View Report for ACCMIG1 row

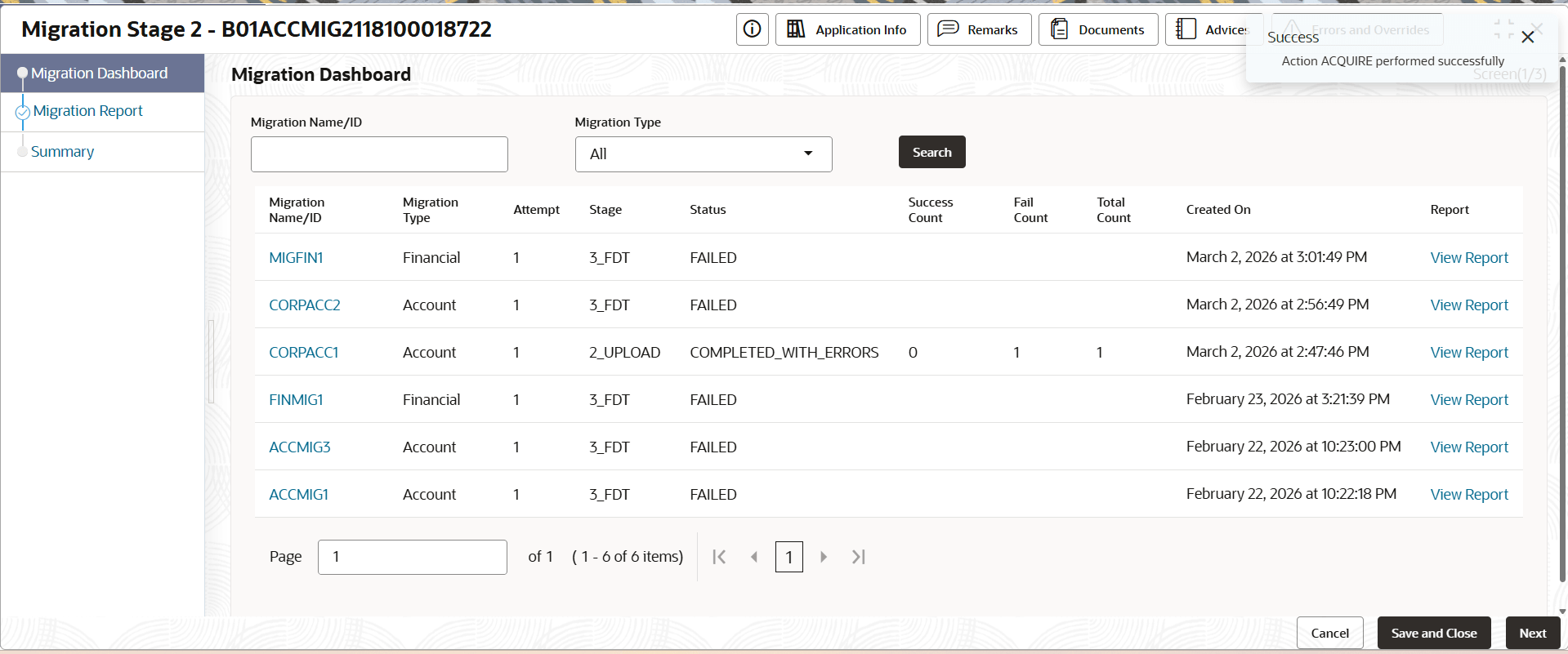(1469, 495)
